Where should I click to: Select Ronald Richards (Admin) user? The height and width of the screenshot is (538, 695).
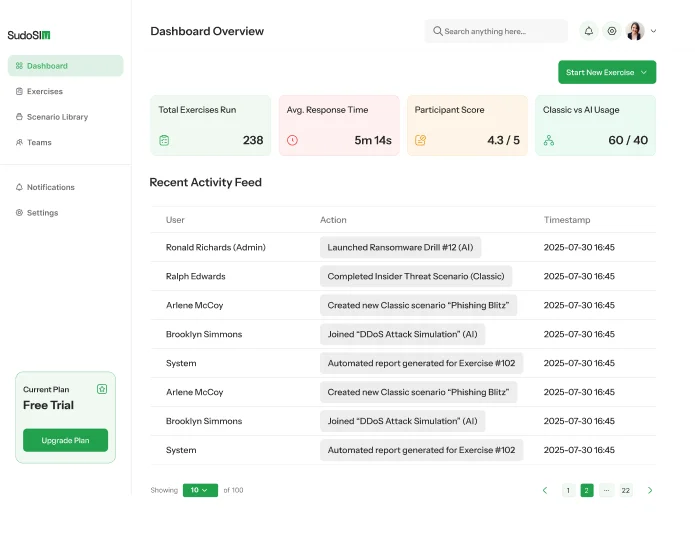[x=215, y=247]
